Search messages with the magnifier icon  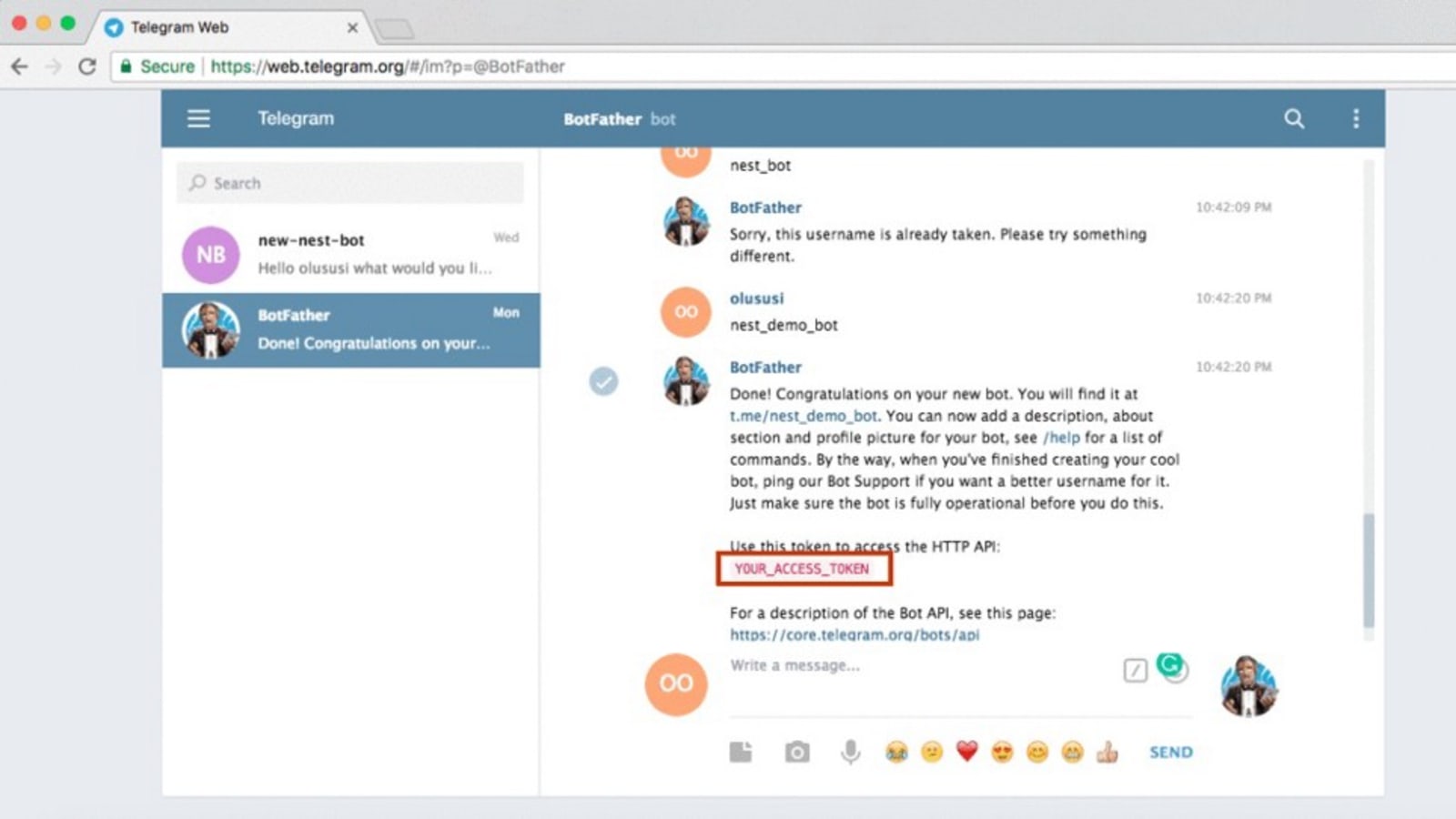pyautogui.click(x=1294, y=118)
